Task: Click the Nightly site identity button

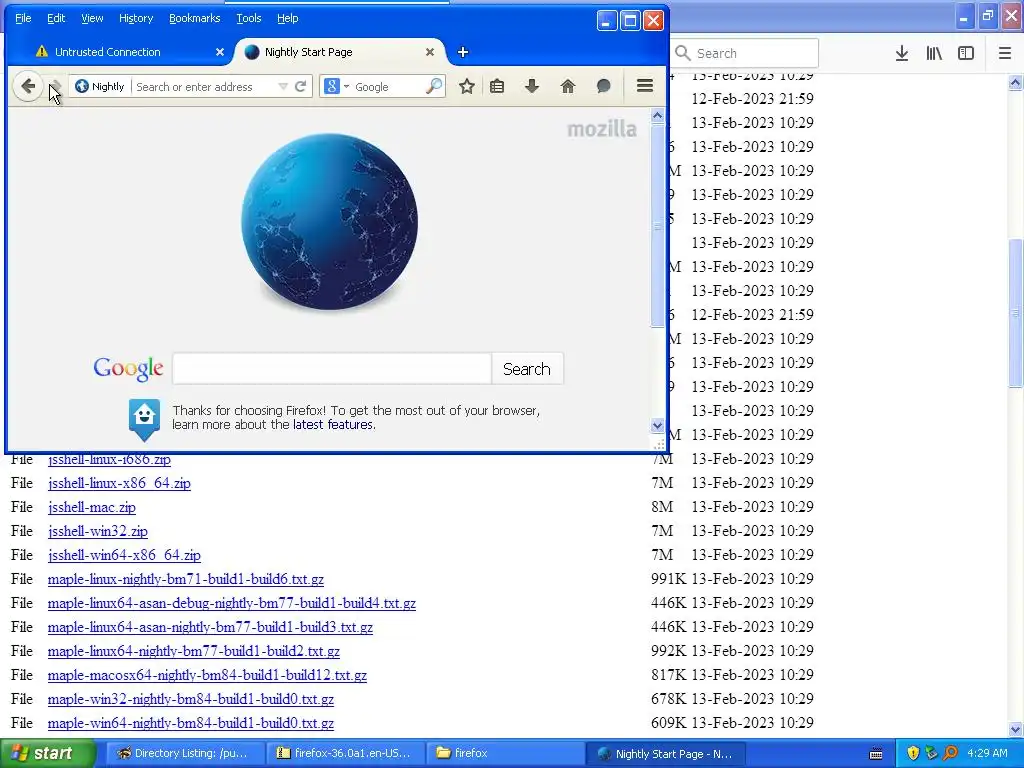Action: tap(100, 86)
